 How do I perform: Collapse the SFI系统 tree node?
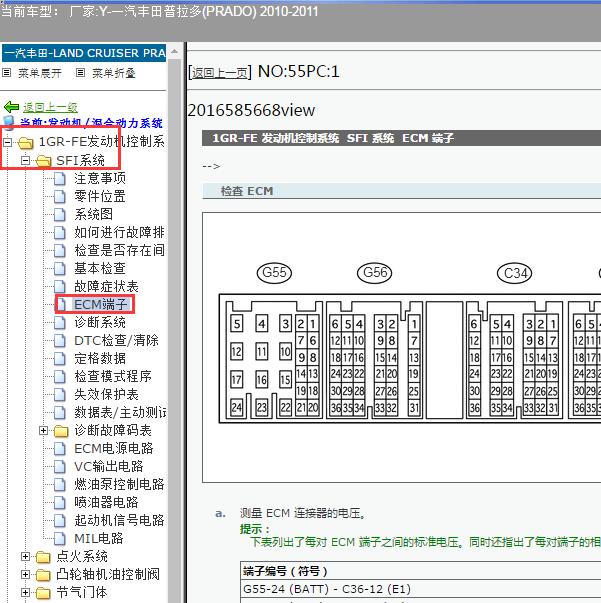click(x=25, y=161)
